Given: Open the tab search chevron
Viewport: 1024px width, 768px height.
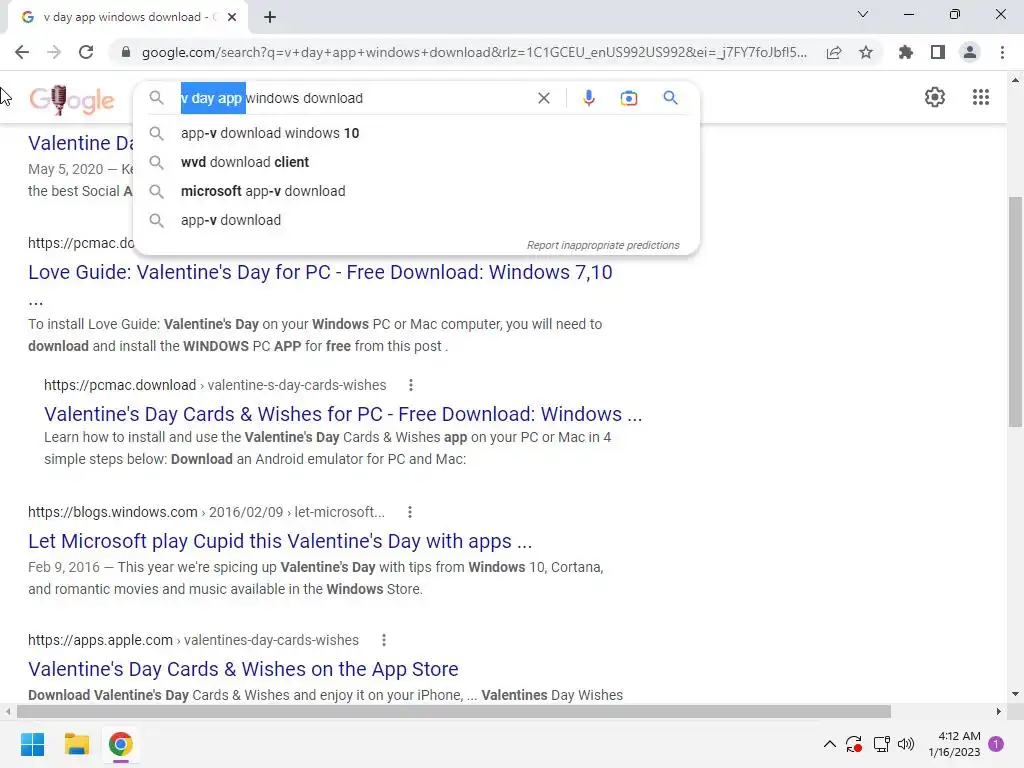Looking at the screenshot, I should point(863,14).
